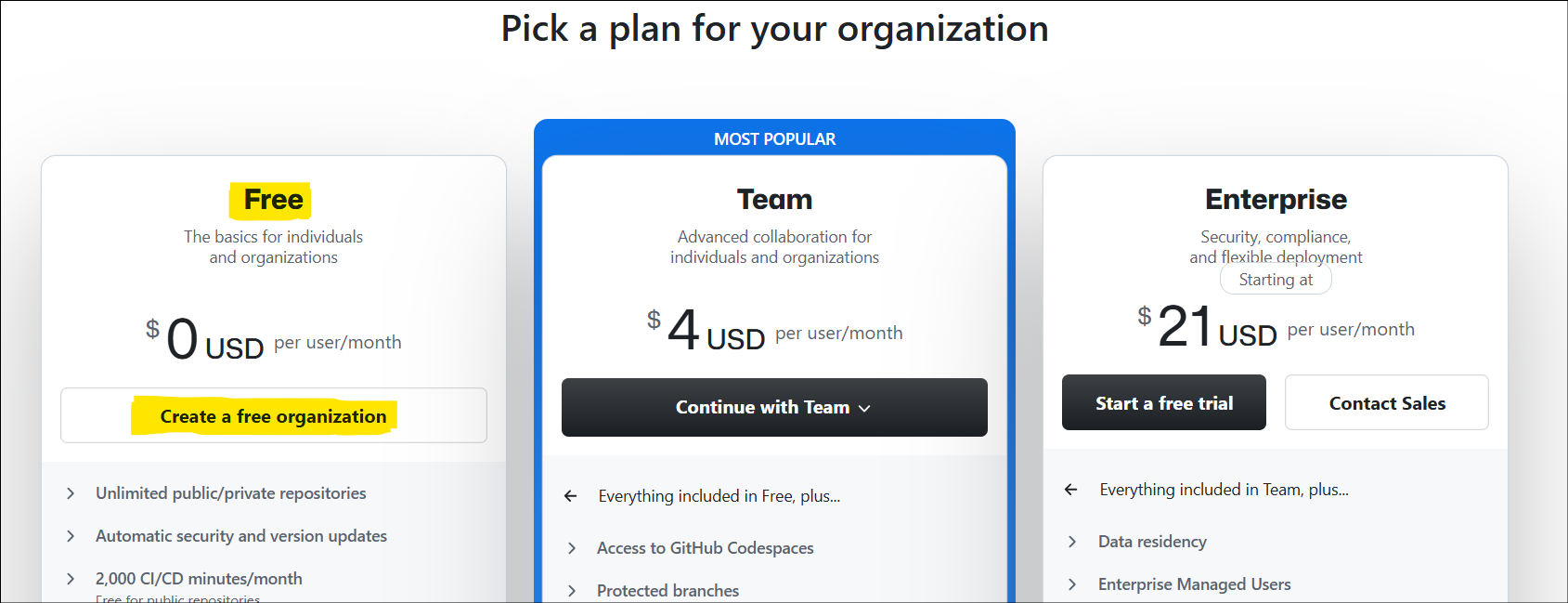Open the Continue with Team dropdown
Viewport: 1568px width, 603px height.
[x=773, y=408]
